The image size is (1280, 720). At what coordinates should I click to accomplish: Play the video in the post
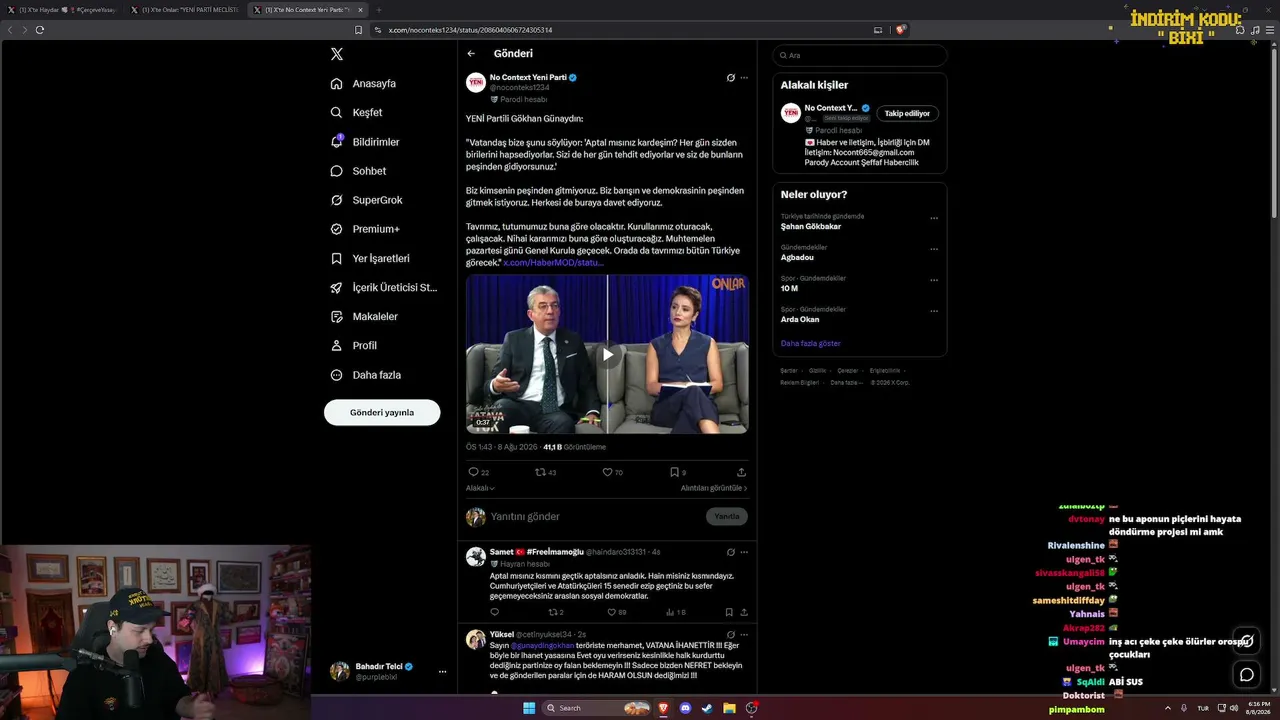coord(607,354)
